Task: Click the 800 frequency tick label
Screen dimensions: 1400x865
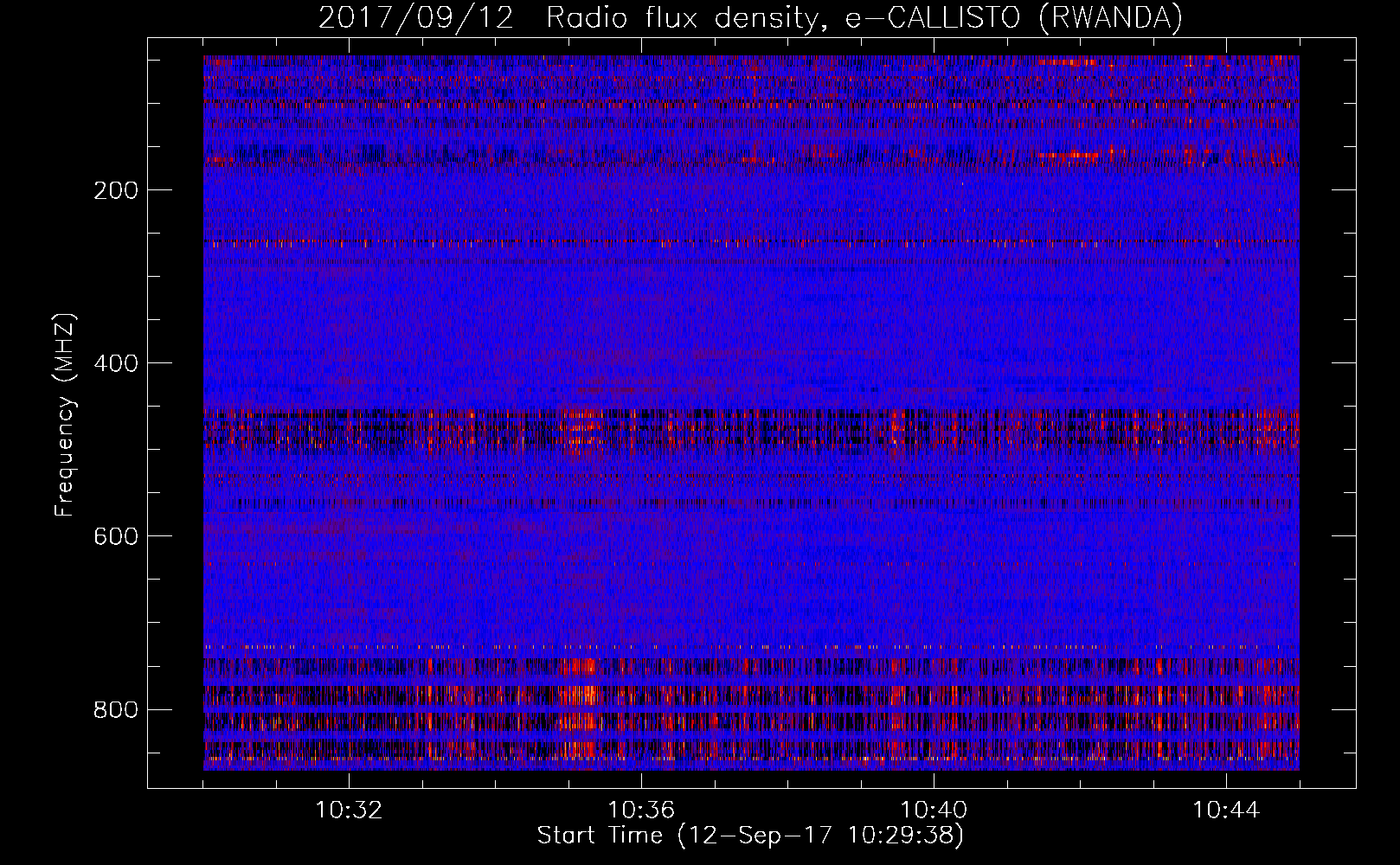Action: point(116,710)
